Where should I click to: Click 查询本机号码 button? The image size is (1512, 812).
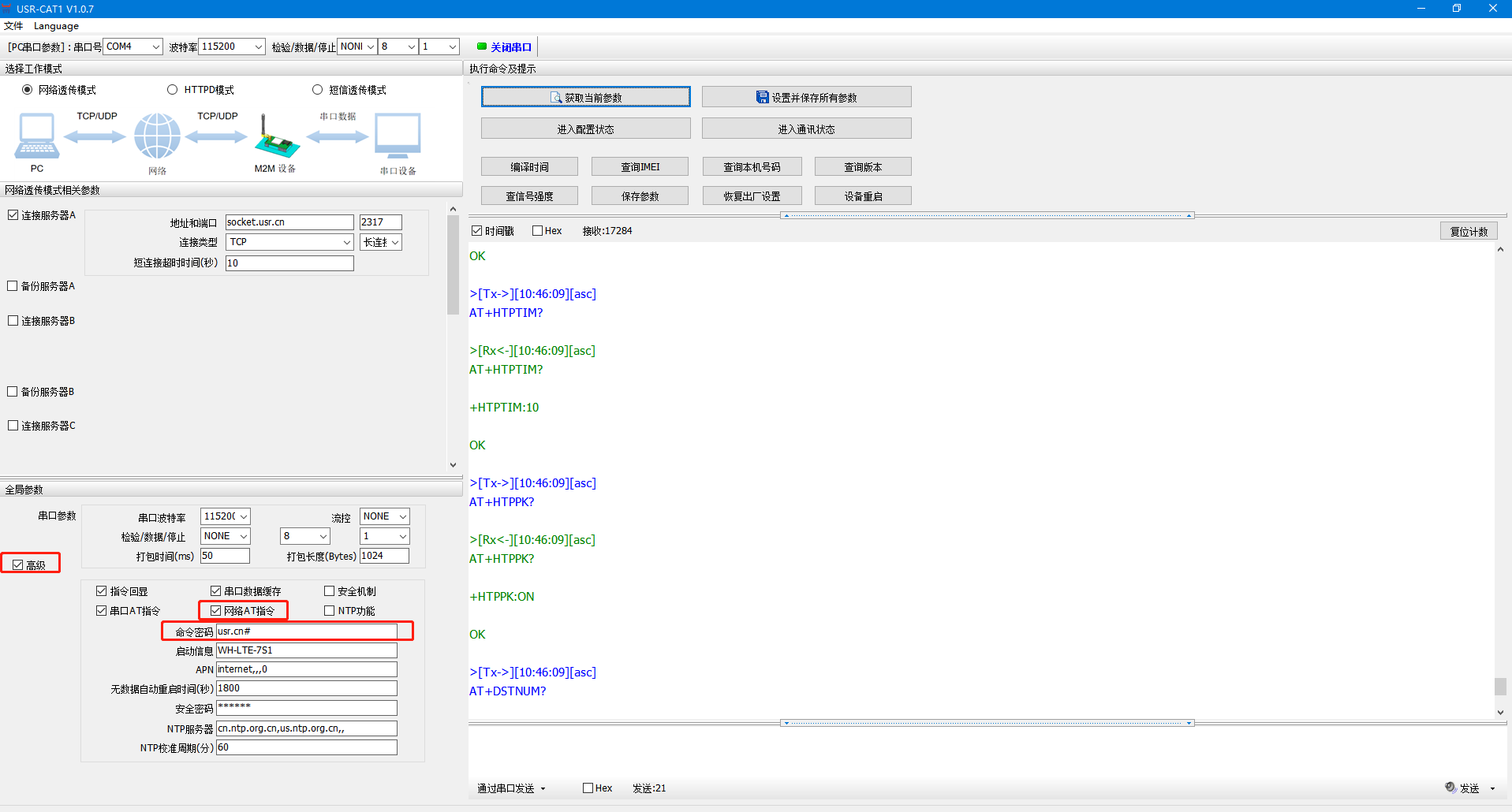tap(752, 166)
